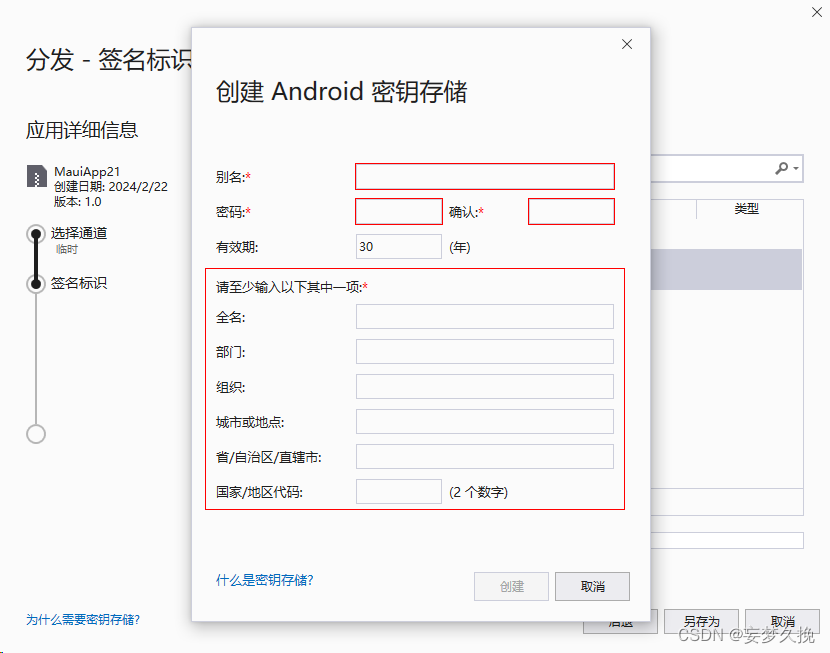Click the 另存为 save as button
830x653 pixels.
point(702,621)
